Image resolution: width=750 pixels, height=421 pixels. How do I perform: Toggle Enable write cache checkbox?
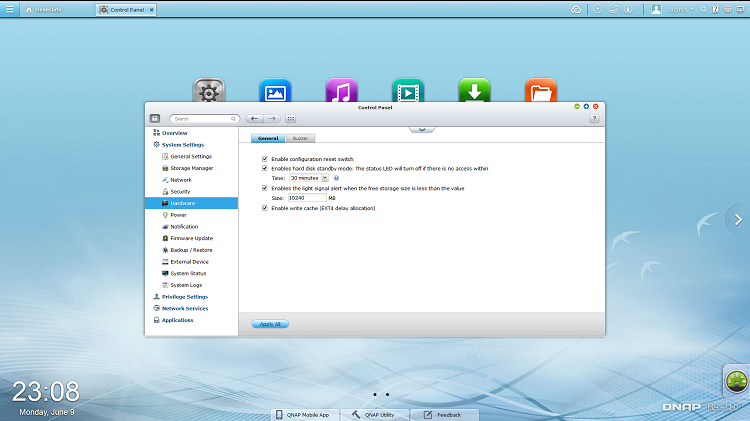click(x=265, y=208)
